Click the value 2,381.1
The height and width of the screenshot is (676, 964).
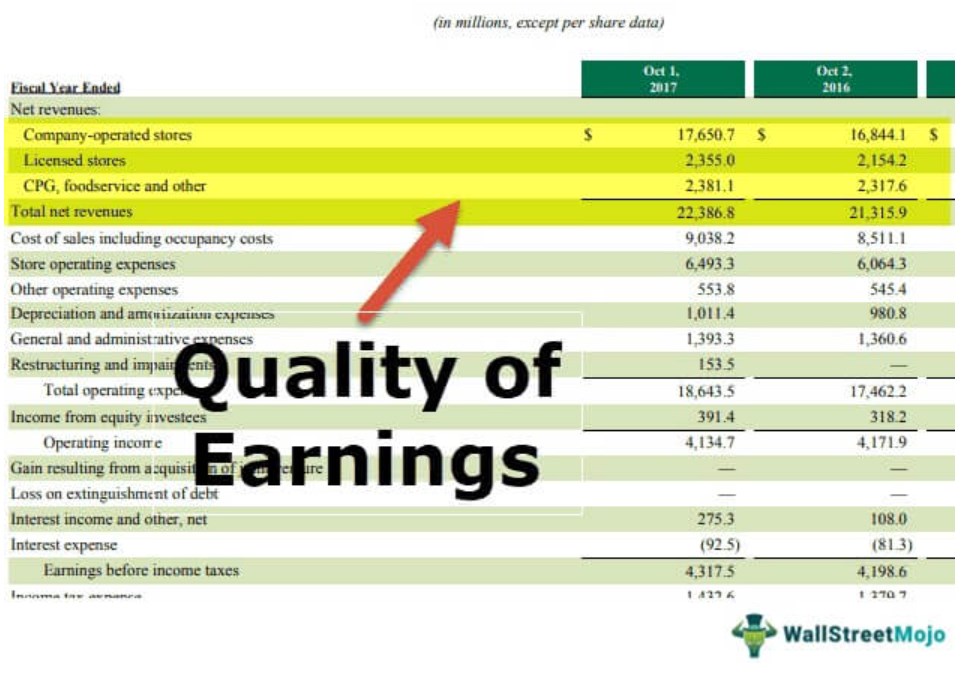pos(710,186)
